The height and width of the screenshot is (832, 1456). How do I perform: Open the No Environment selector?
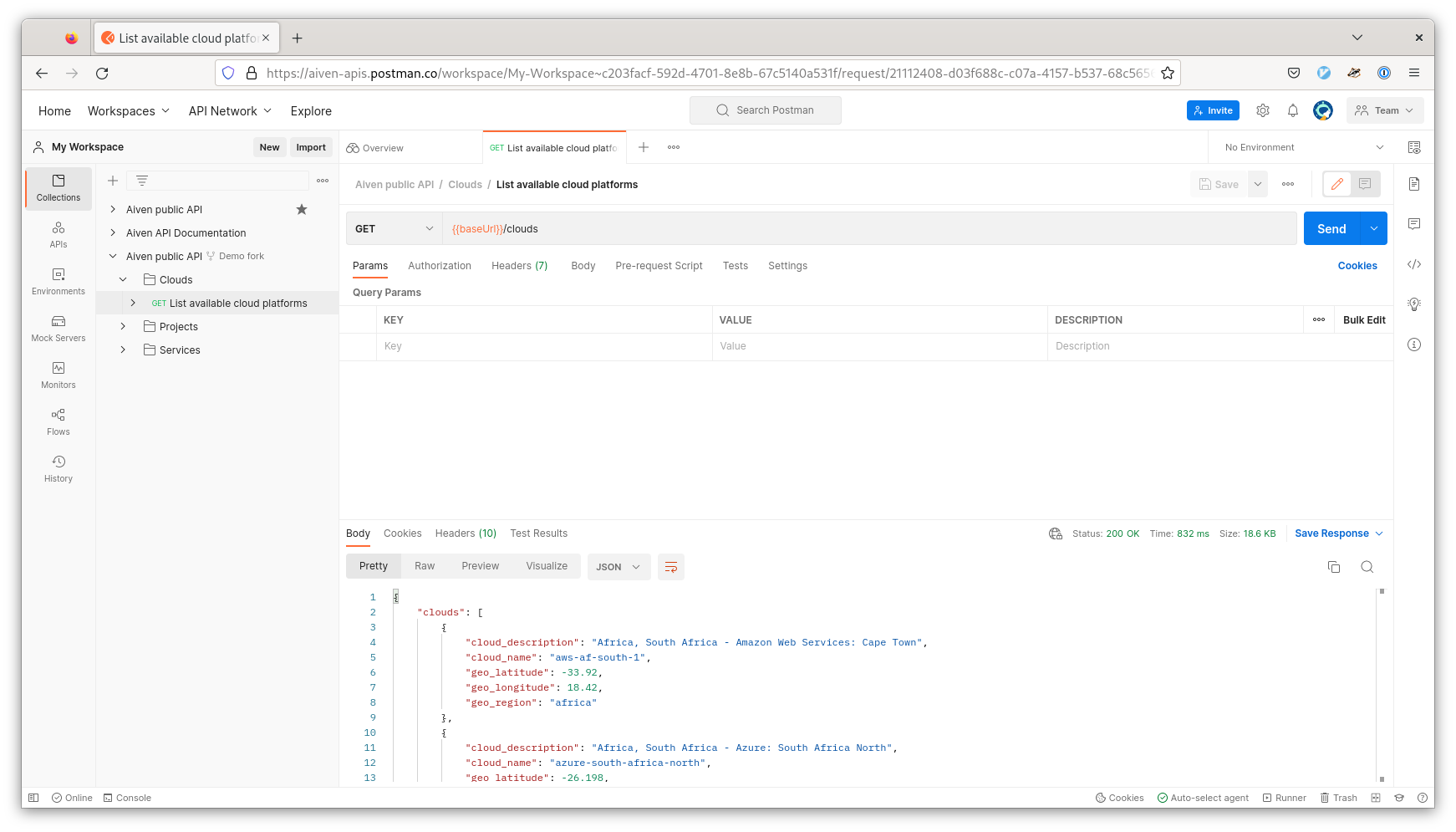pyautogui.click(x=1302, y=147)
